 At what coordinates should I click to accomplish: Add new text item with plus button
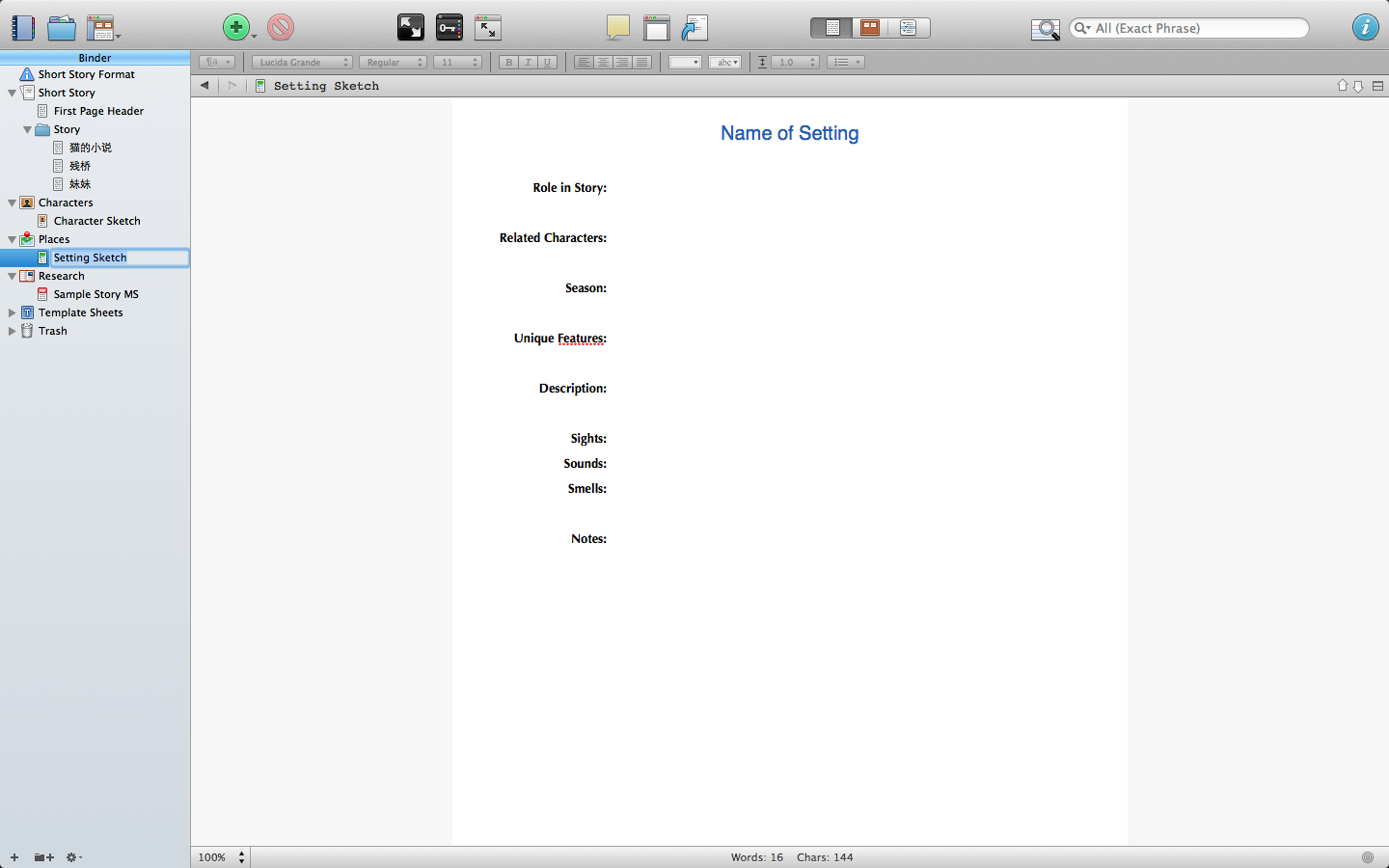(14, 857)
